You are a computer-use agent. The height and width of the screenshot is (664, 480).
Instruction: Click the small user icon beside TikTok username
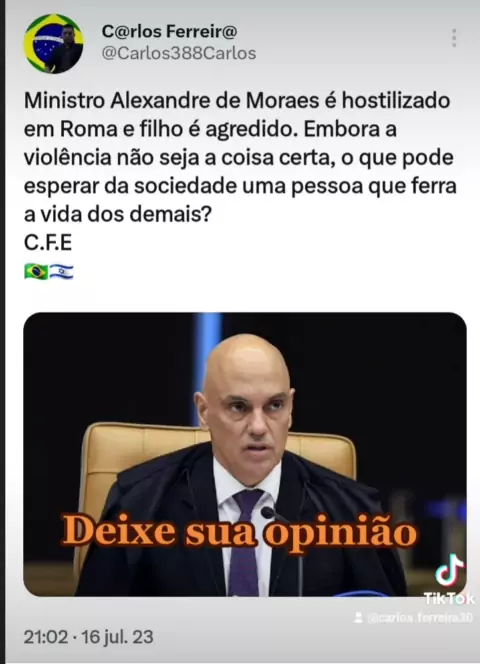358,618
